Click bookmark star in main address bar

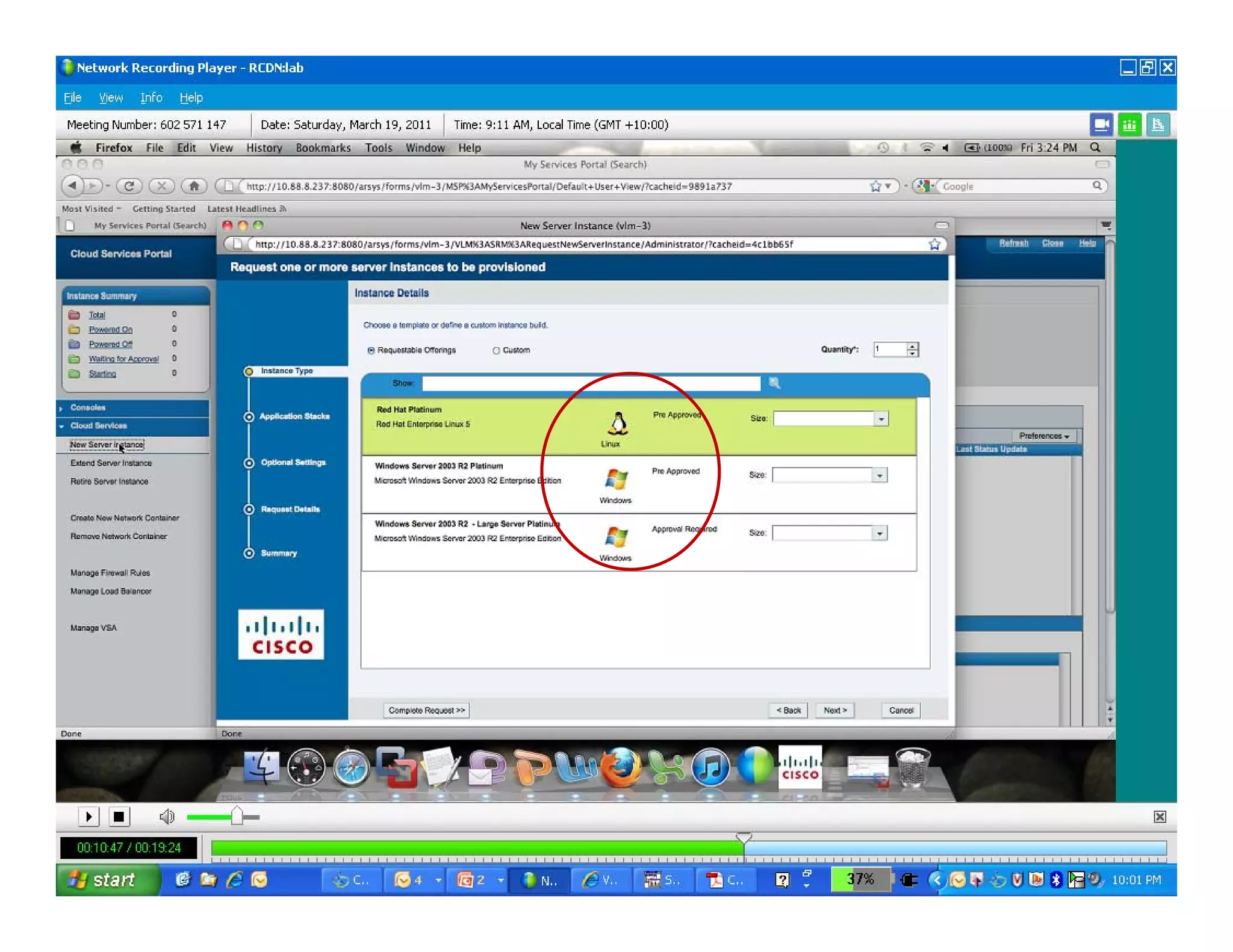875,187
